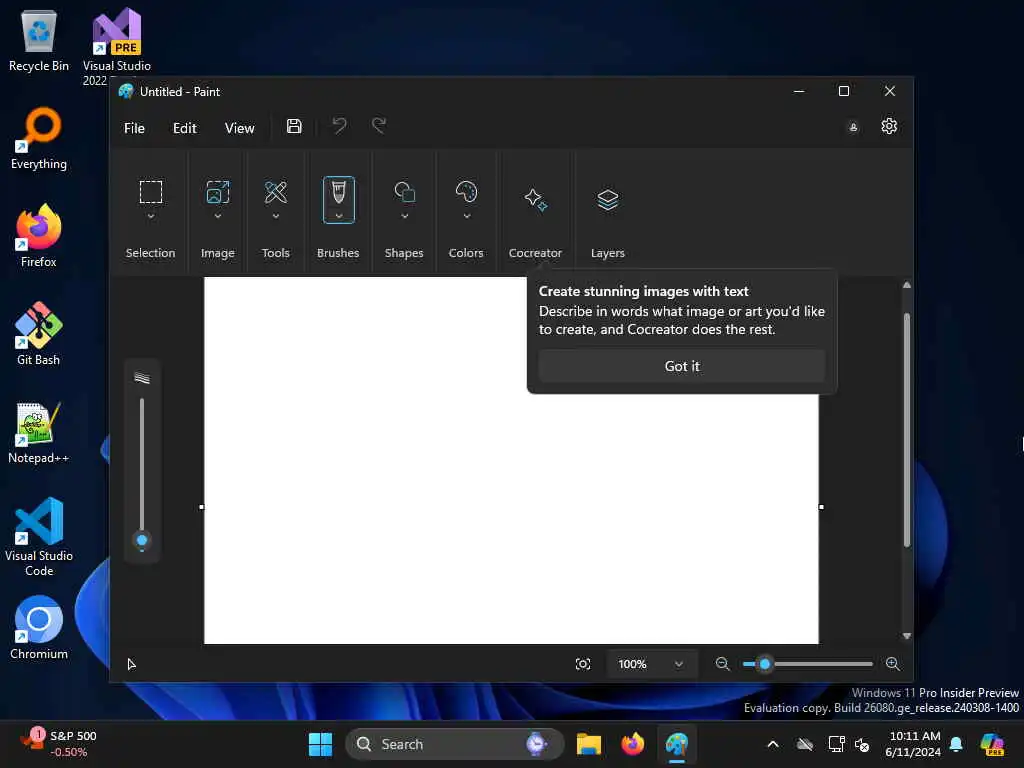The width and height of the screenshot is (1024, 768).
Task: Open the Shapes tool icon
Action: coord(404,192)
